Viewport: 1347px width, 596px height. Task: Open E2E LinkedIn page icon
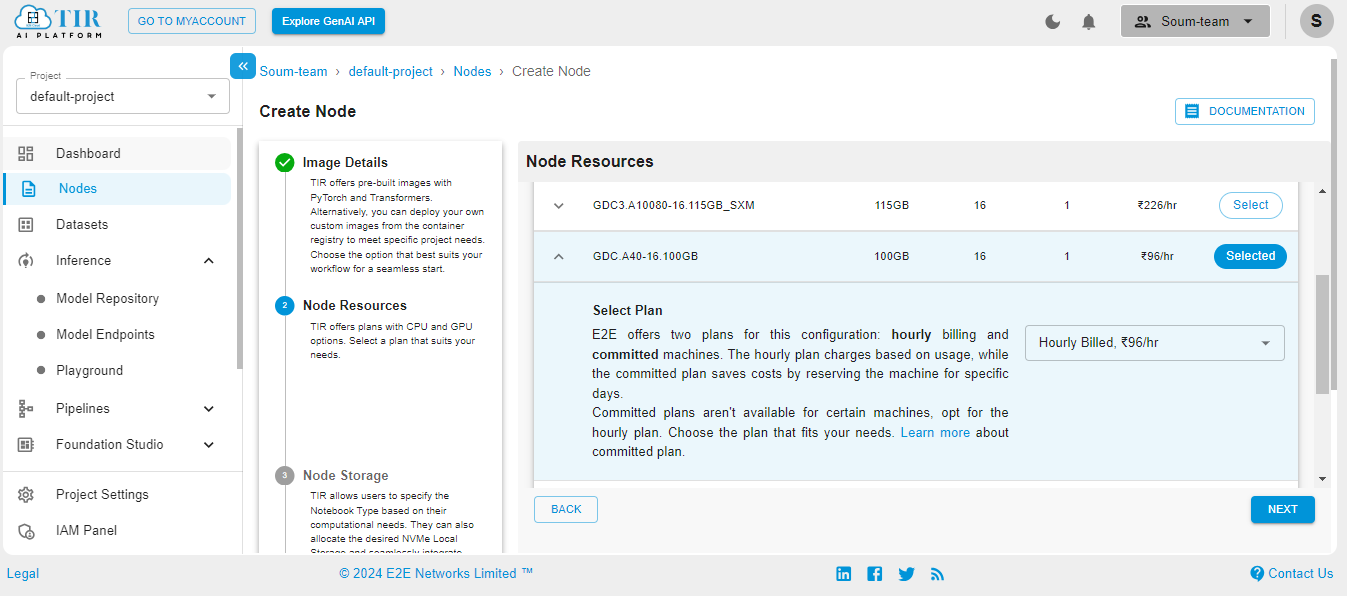[844, 574]
